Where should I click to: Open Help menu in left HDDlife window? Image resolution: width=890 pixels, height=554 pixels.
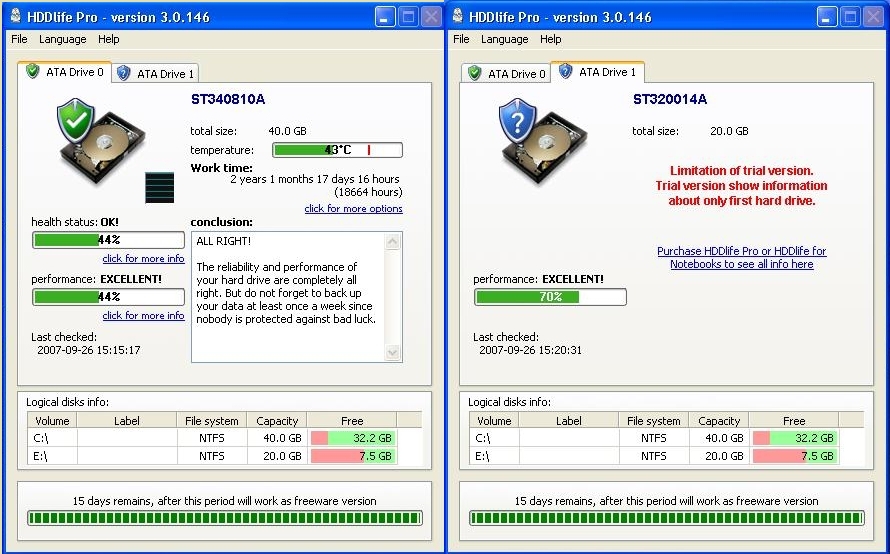pos(108,39)
